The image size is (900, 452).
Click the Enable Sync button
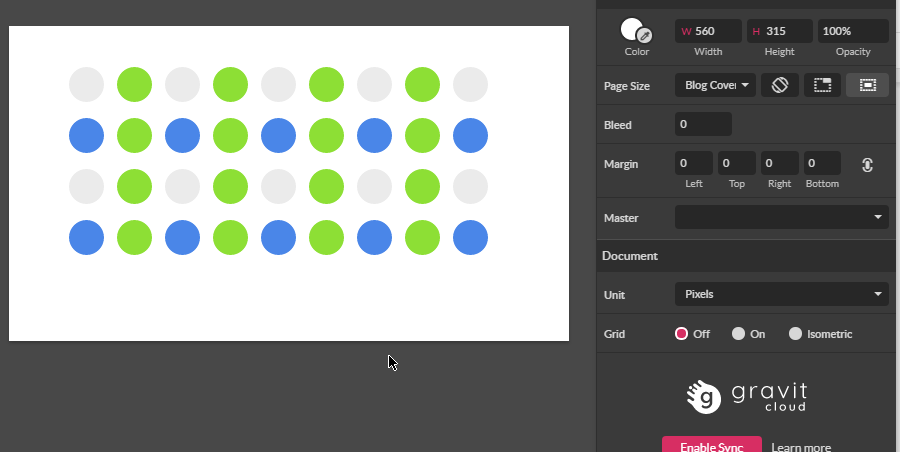712,446
